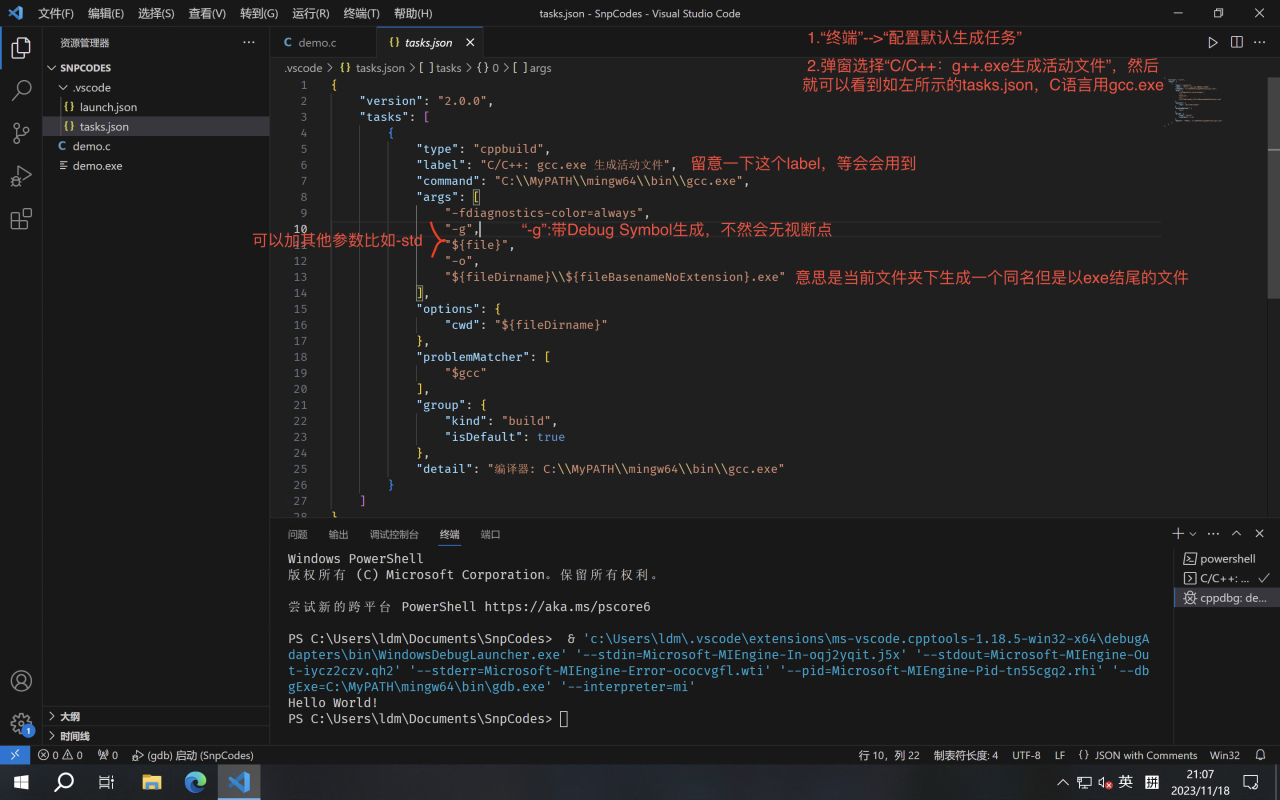Image resolution: width=1280 pixels, height=800 pixels.
Task: Click the editor vertical scrollbar
Action: (x=1273, y=187)
